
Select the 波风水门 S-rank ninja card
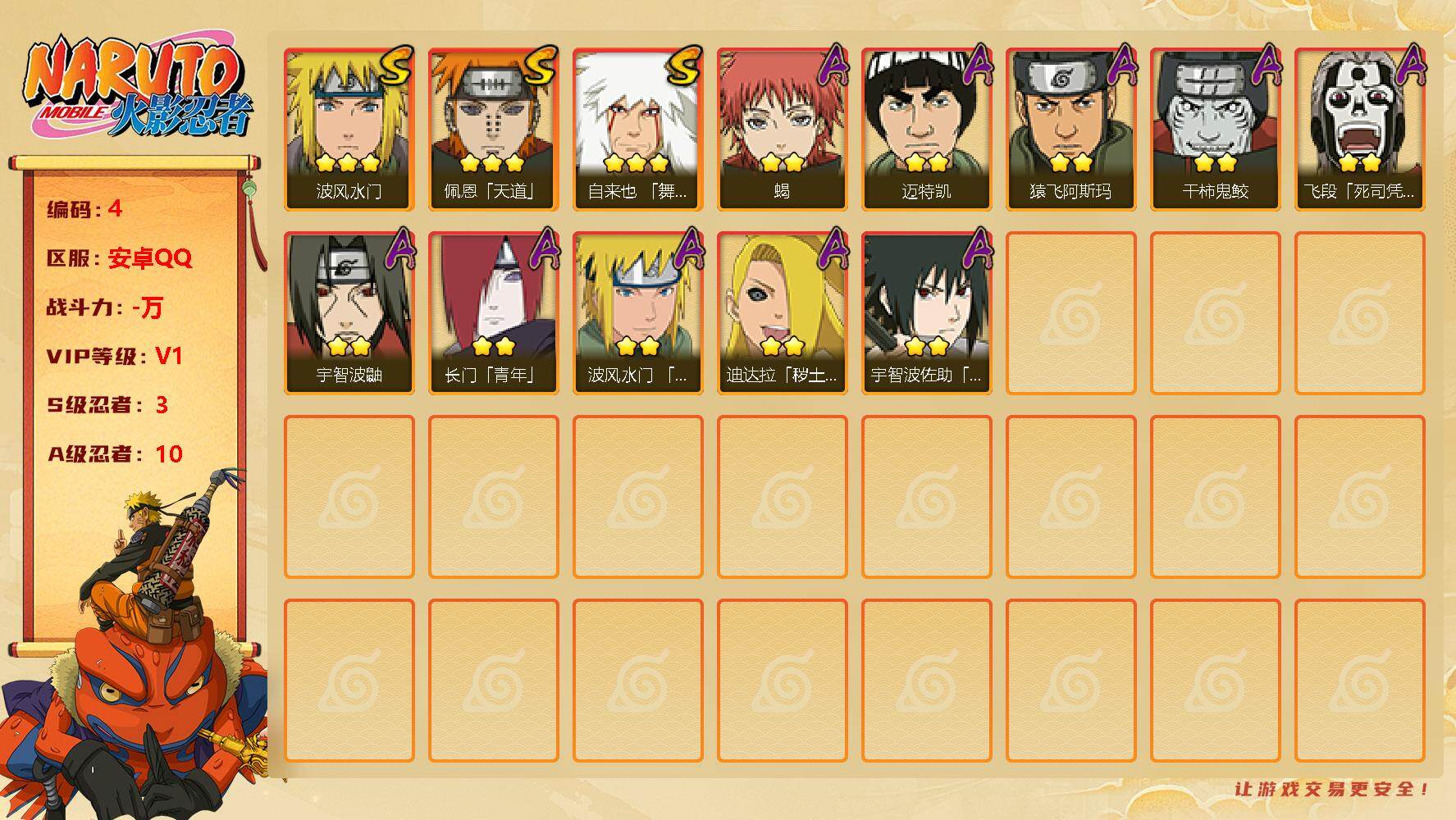coord(349,130)
